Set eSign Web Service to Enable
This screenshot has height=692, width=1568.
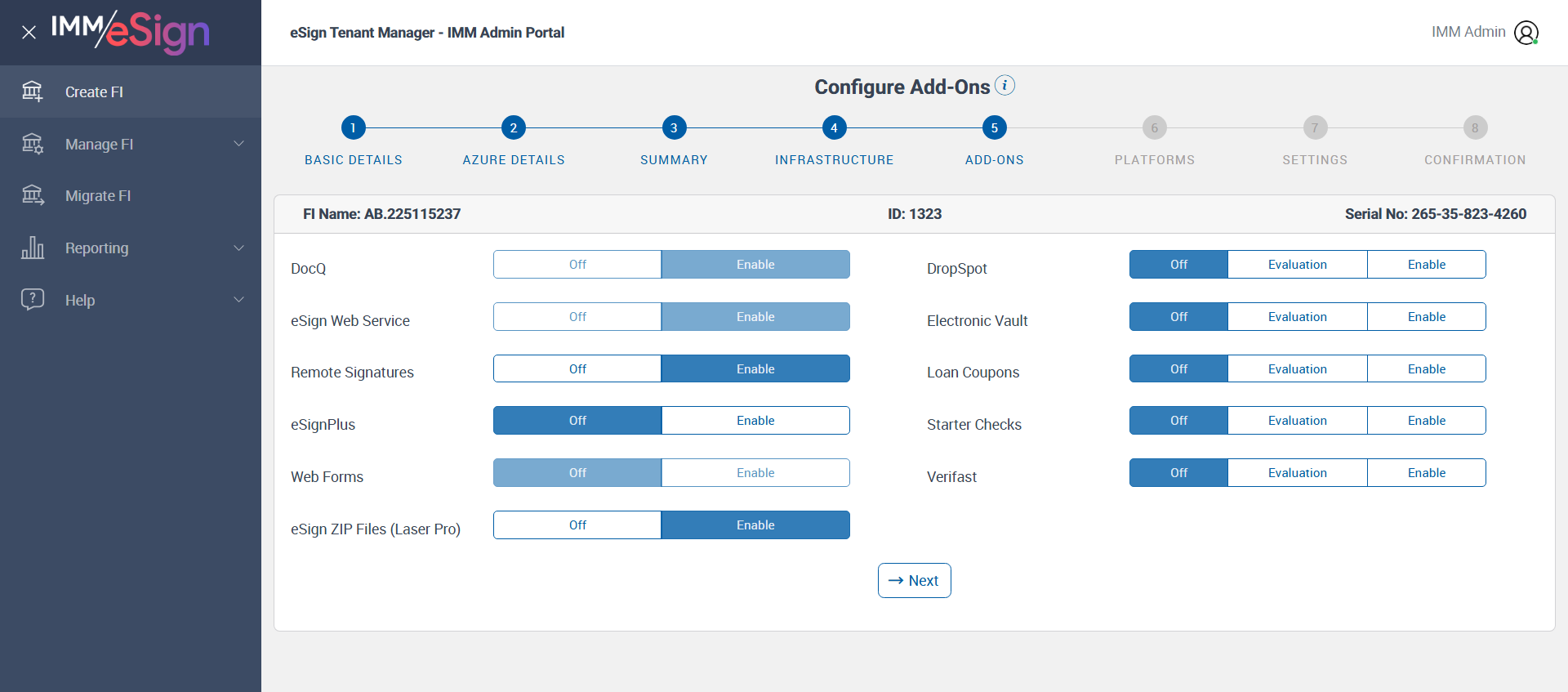(755, 317)
